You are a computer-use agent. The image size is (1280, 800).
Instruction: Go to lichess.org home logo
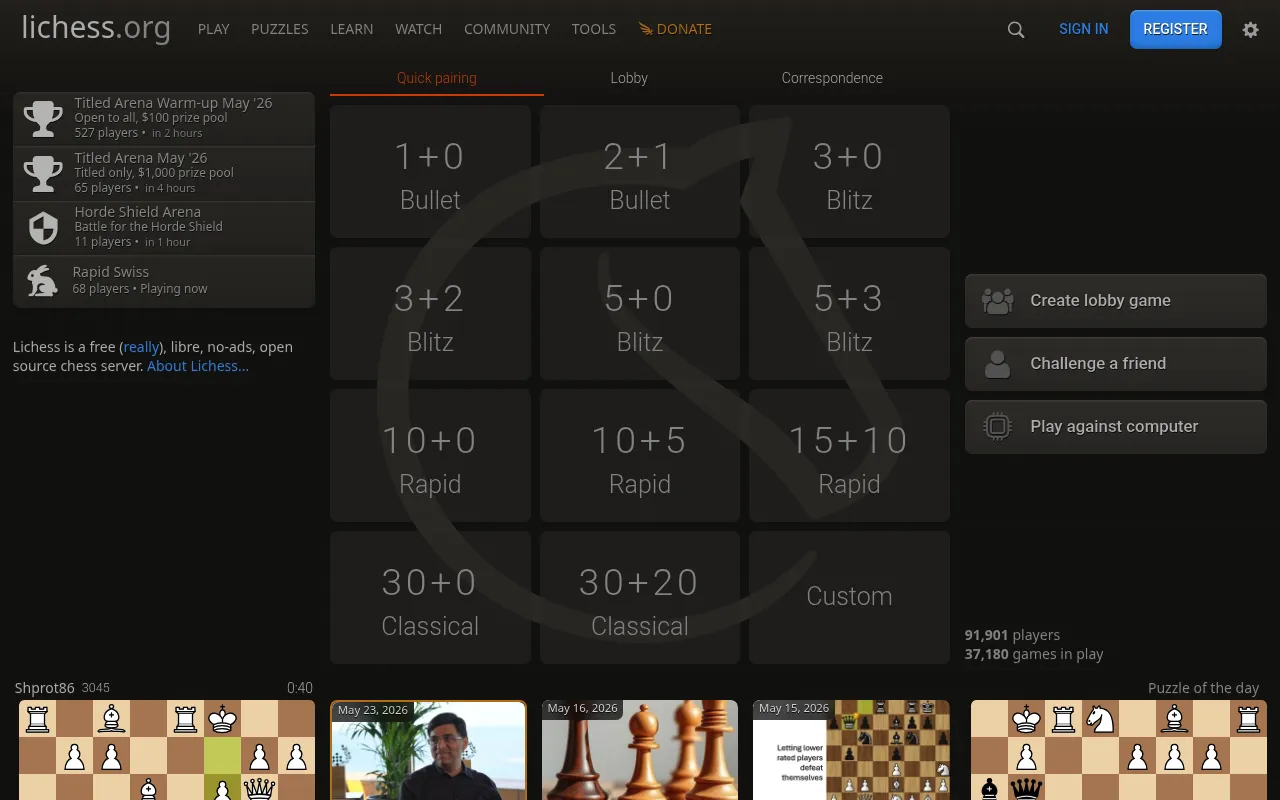(96, 28)
